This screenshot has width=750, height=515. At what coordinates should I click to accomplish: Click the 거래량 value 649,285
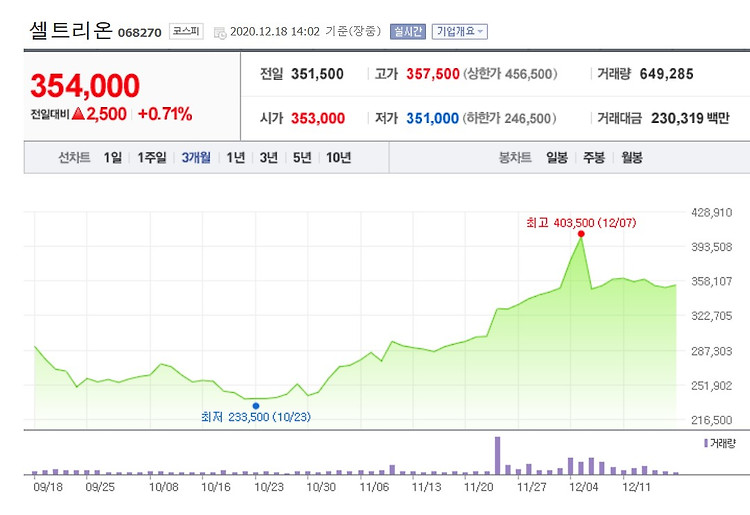[666, 74]
